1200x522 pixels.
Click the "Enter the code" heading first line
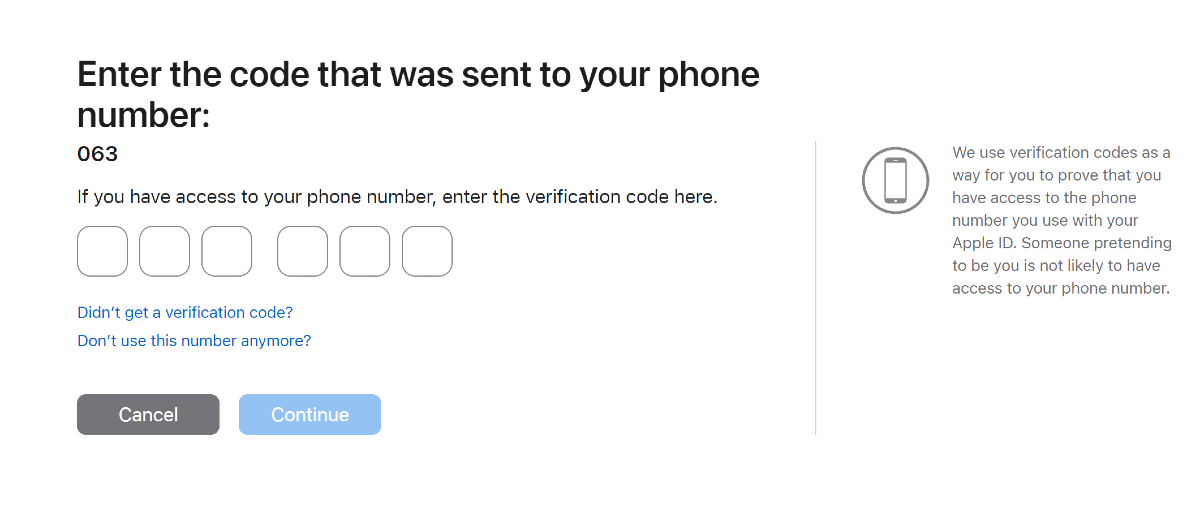coord(418,75)
